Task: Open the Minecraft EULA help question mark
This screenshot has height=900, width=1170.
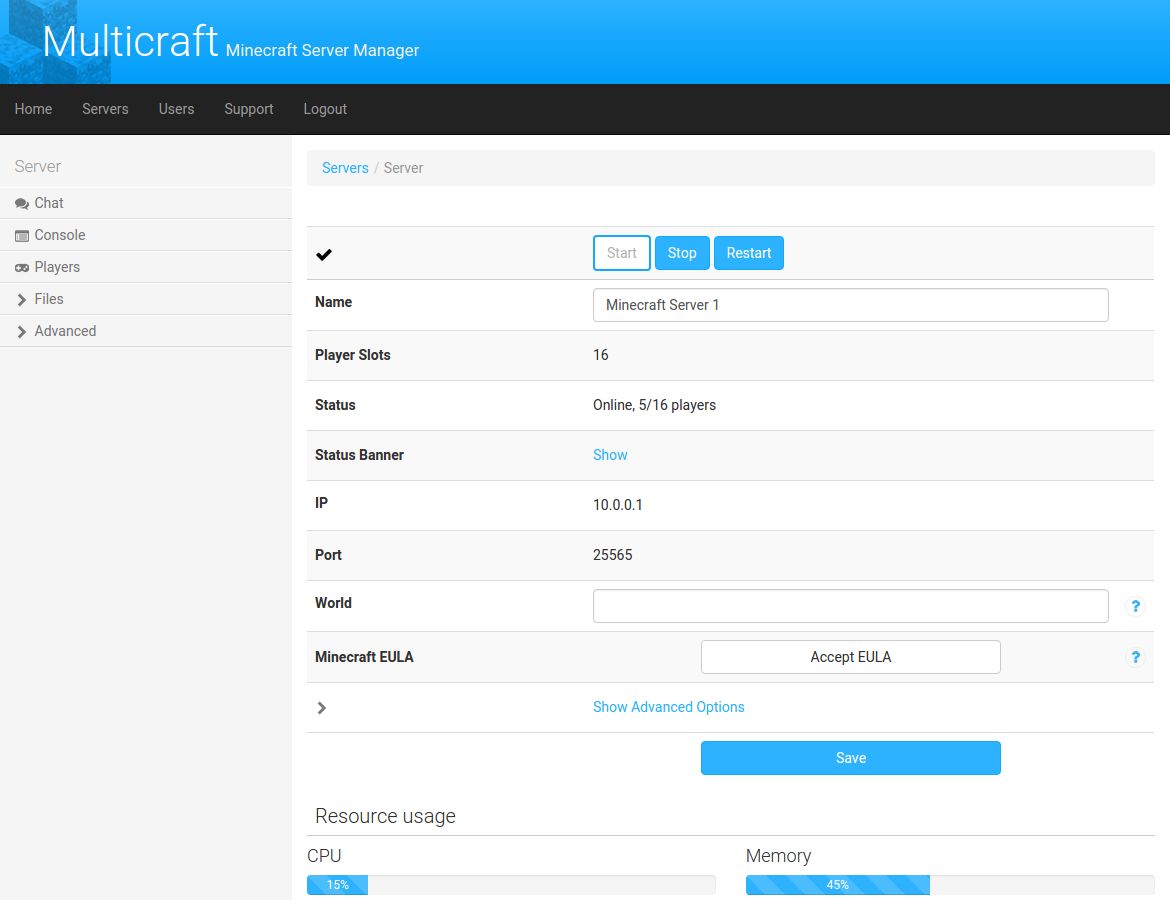Action: tap(1135, 657)
